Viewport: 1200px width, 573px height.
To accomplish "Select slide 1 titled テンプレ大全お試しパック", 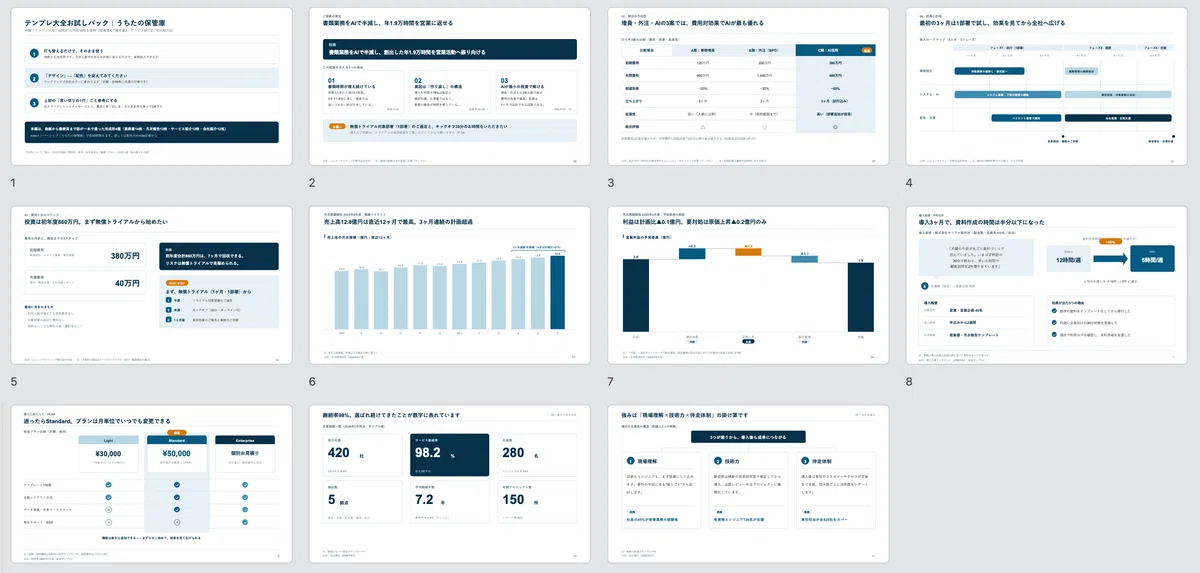I will [151, 86].
